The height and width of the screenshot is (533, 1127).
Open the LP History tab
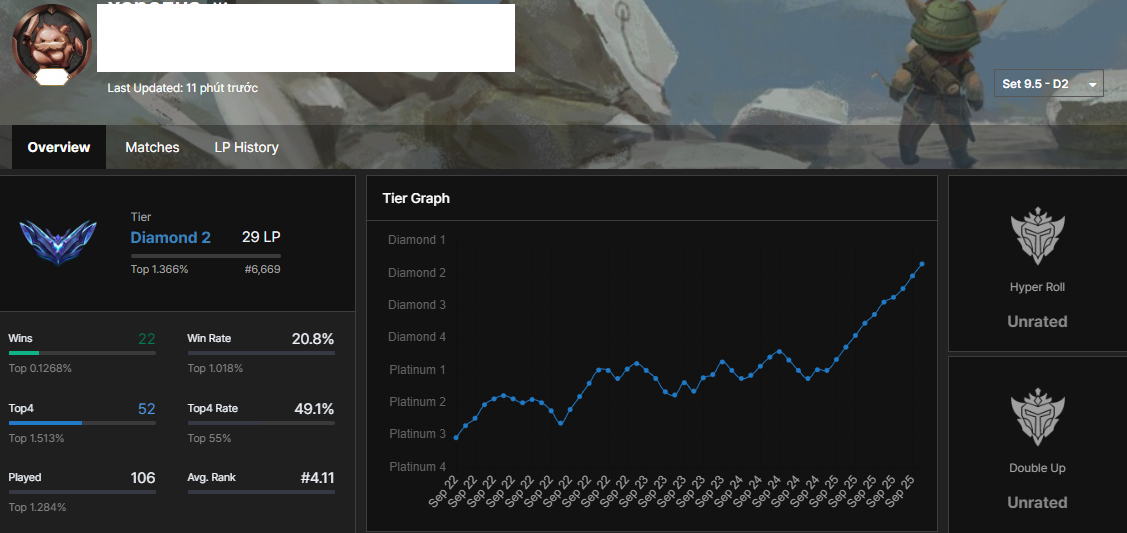point(247,147)
